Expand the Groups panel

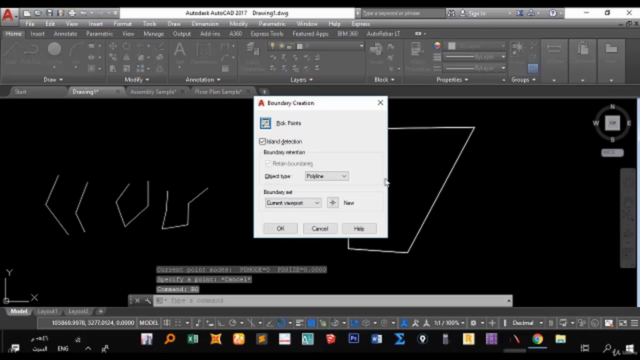coord(523,80)
